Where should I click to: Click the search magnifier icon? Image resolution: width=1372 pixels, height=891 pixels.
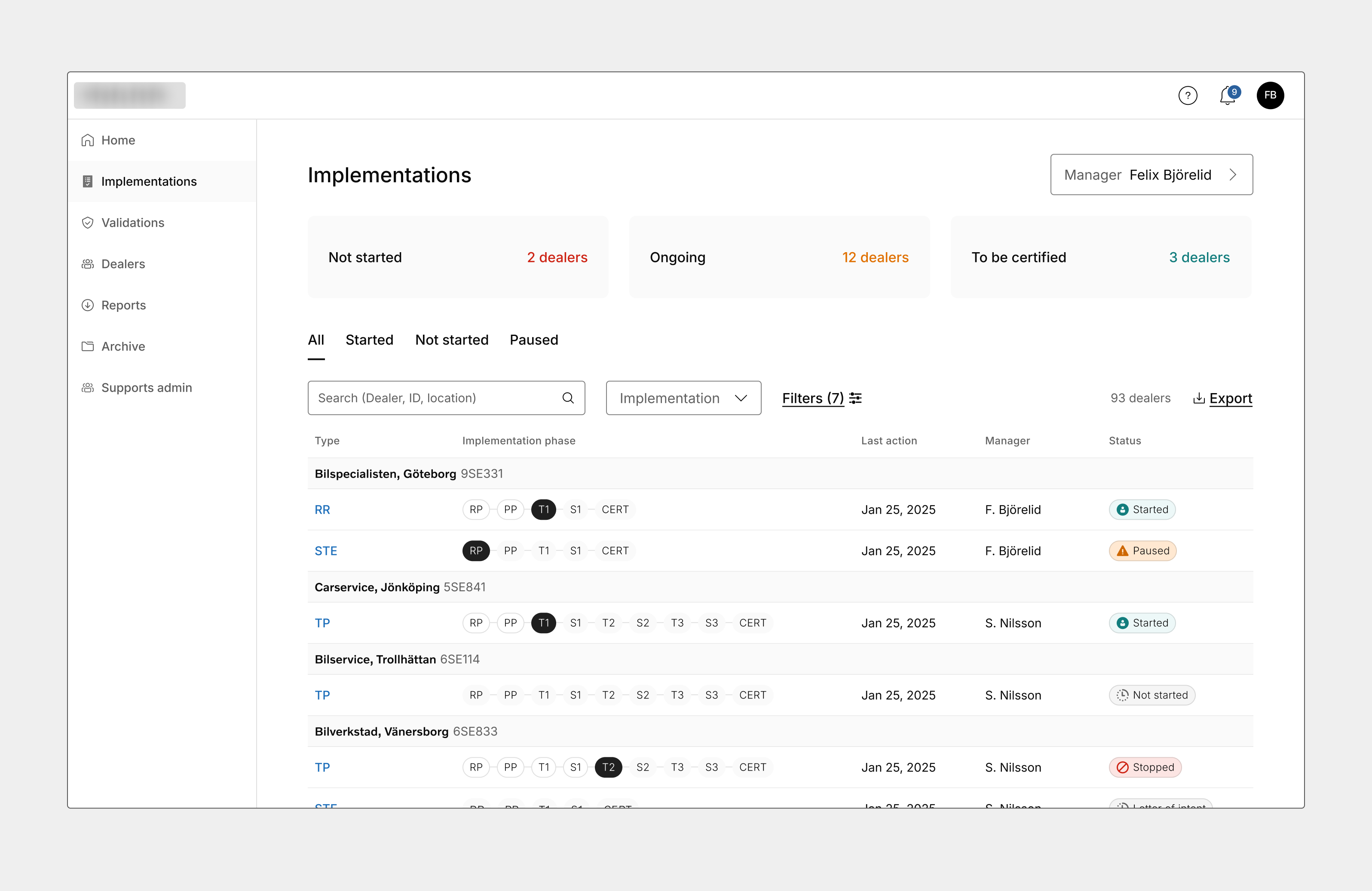(568, 398)
